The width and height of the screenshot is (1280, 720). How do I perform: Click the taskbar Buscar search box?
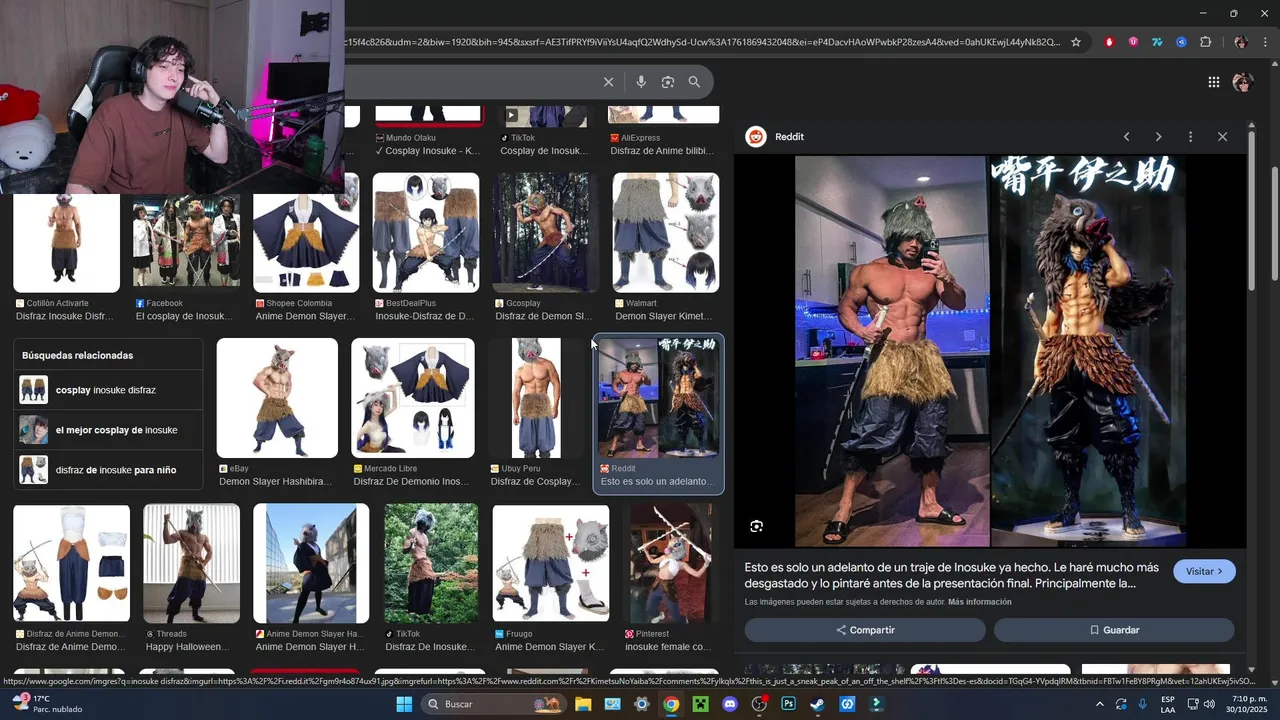pyautogui.click(x=493, y=704)
